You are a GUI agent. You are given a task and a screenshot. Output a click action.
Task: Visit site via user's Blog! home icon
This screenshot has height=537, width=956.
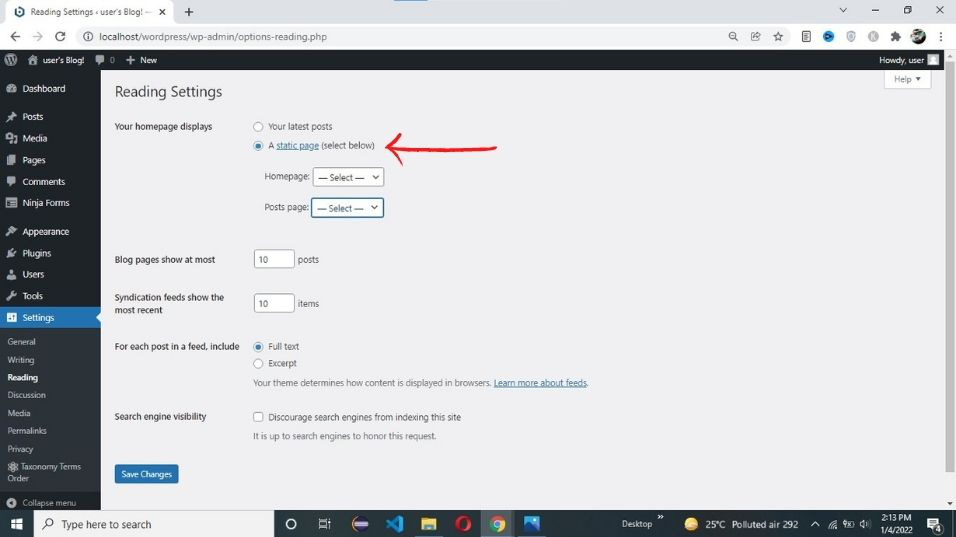(x=33, y=60)
